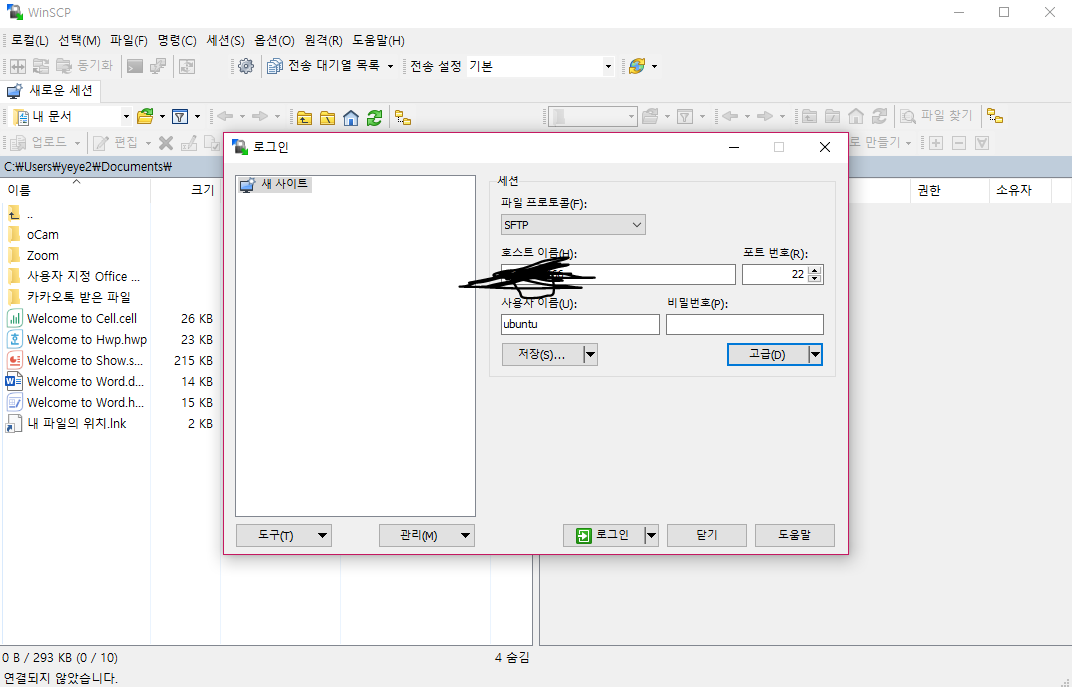This screenshot has height=687, width=1072.
Task: Click the 호스트 이름 input field
Action: click(618, 275)
